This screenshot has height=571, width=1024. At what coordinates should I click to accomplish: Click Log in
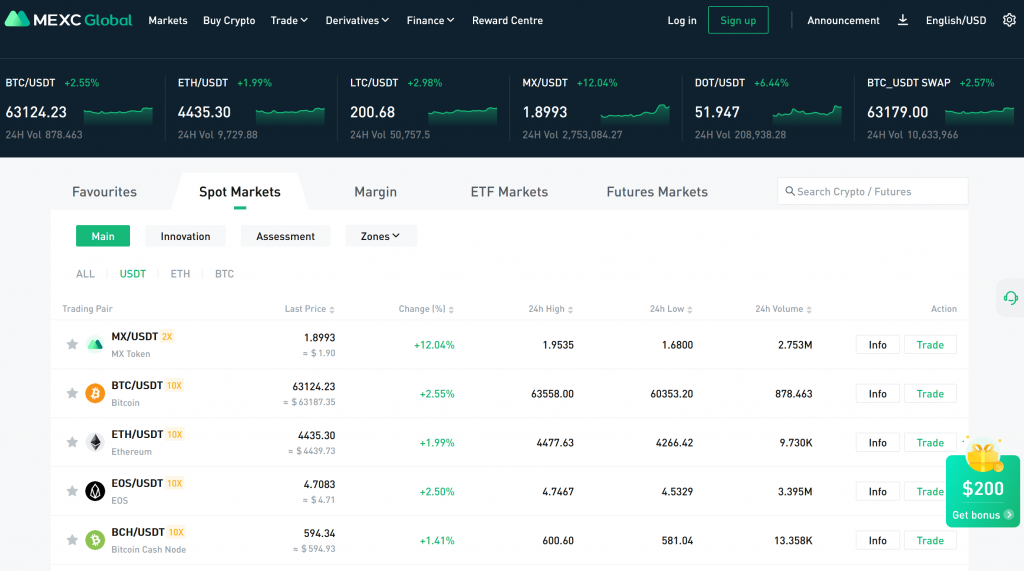click(x=682, y=20)
